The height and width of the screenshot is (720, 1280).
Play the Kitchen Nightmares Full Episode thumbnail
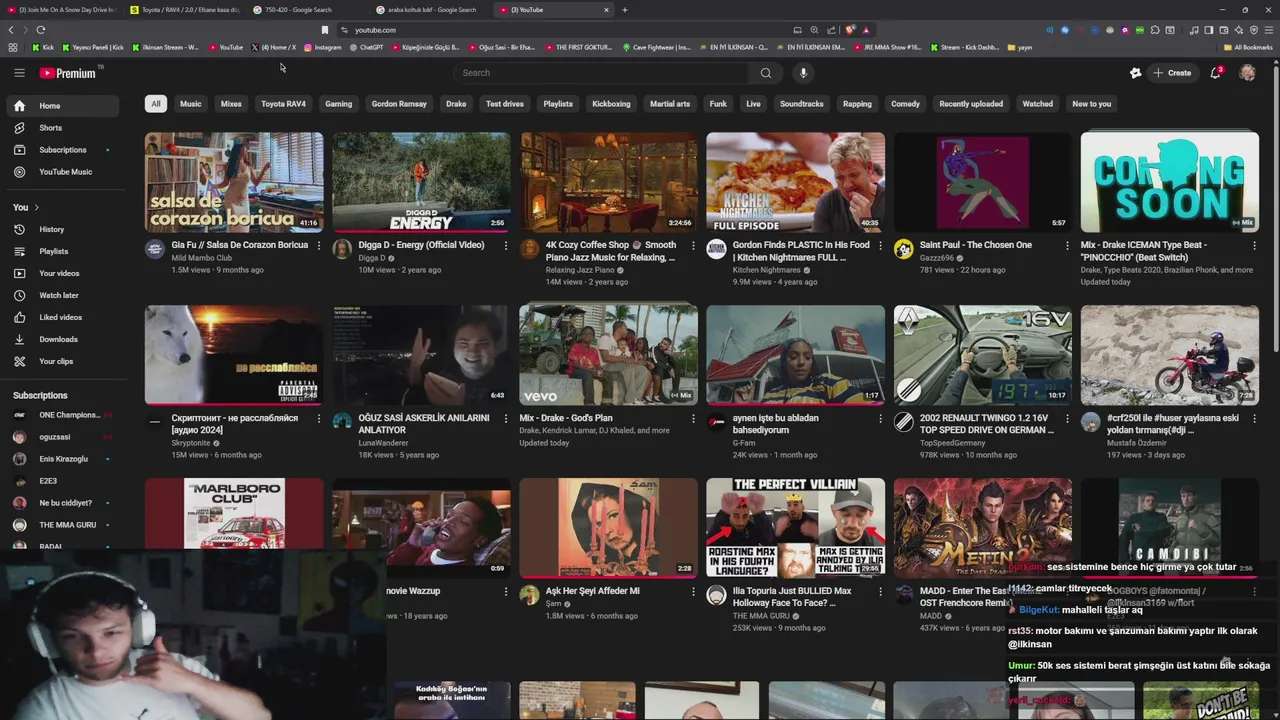(795, 182)
